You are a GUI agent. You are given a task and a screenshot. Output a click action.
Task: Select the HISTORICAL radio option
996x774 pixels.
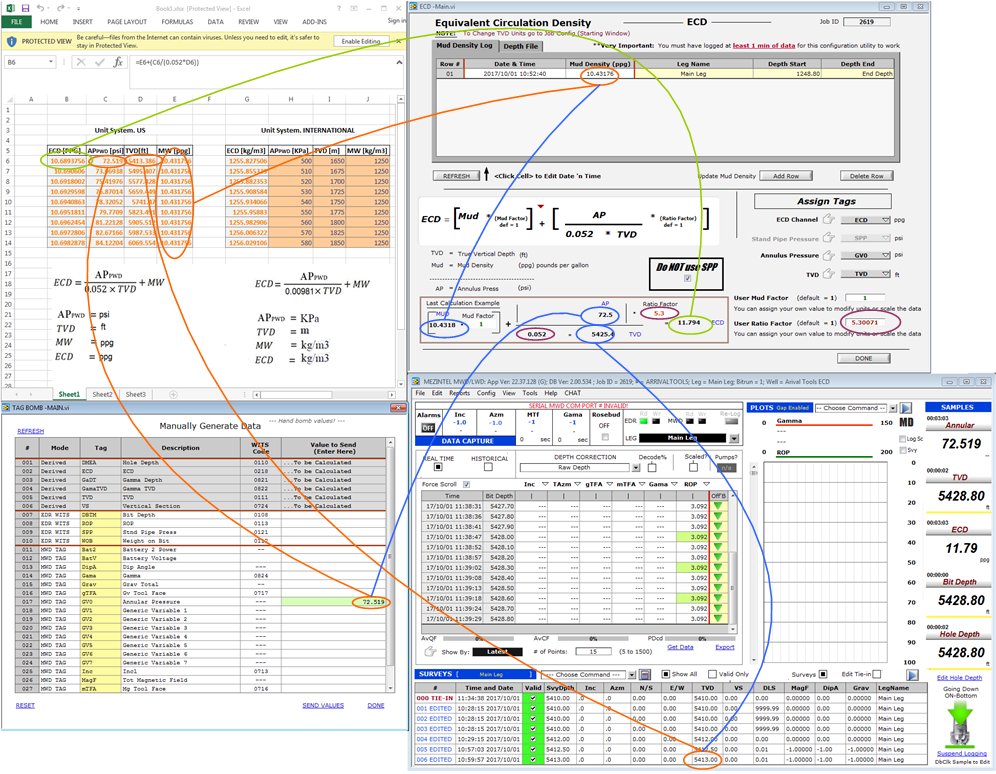point(488,467)
